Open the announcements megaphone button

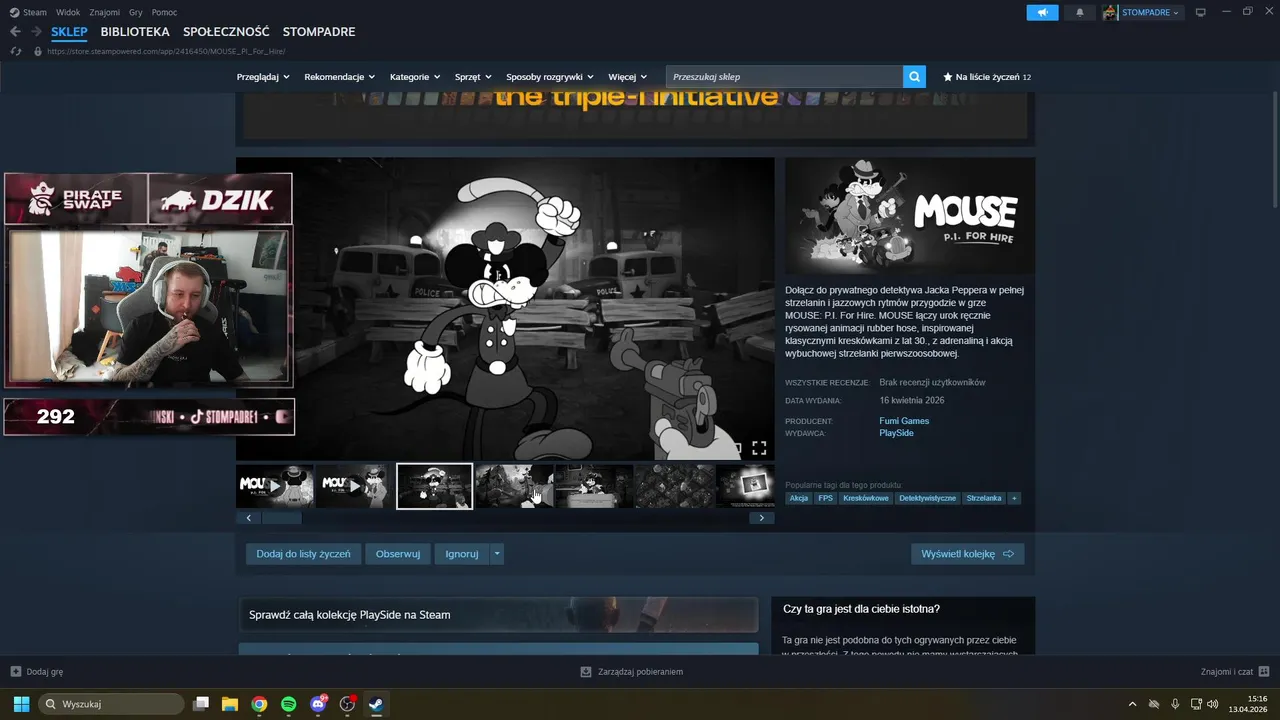tap(1042, 12)
